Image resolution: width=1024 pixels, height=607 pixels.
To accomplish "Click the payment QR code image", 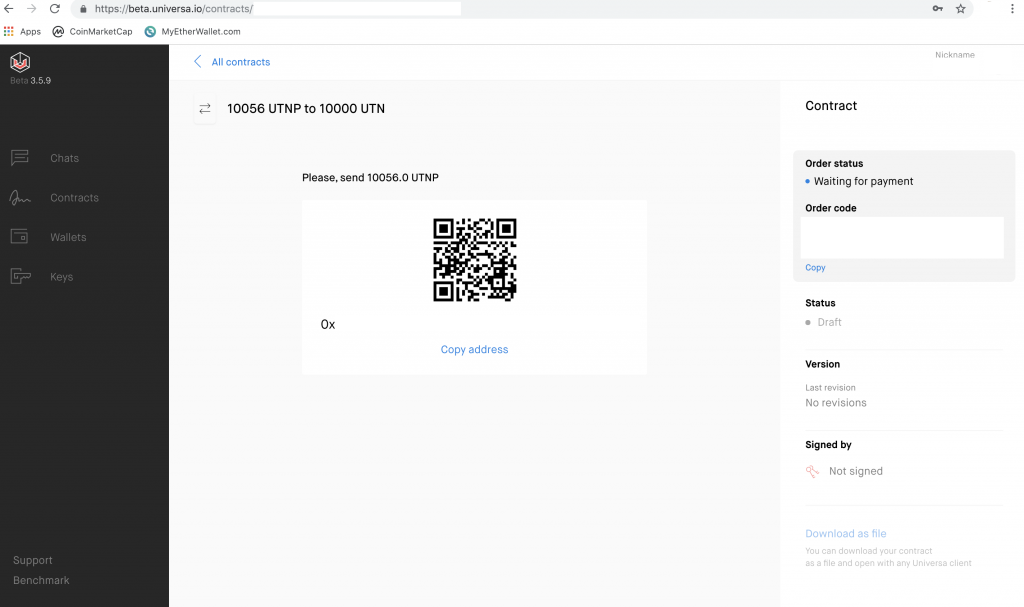I will 474,260.
